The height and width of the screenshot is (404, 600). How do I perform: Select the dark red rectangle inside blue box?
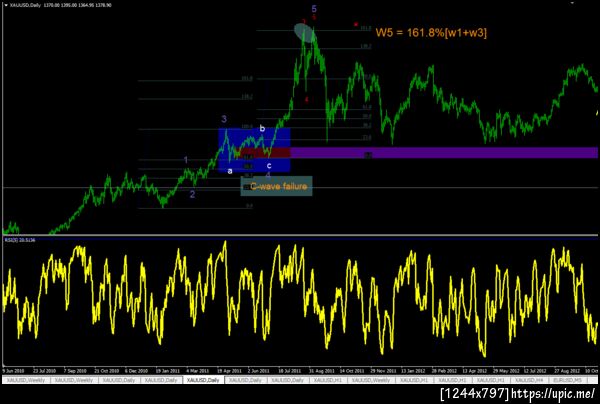[264, 153]
